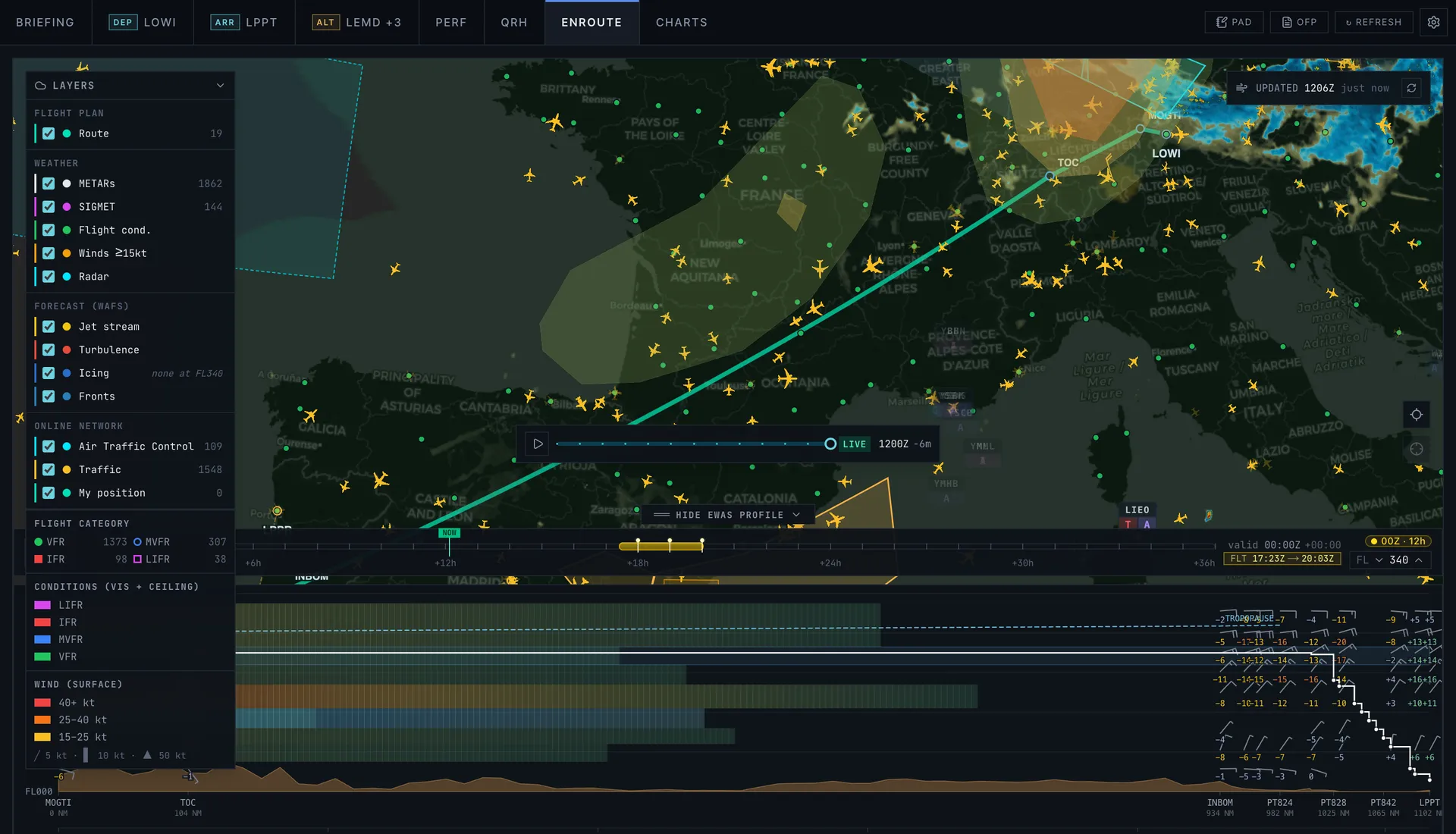The width and height of the screenshot is (1456, 834).
Task: Click the LIFR magenta square legend icon
Action: pos(137,560)
